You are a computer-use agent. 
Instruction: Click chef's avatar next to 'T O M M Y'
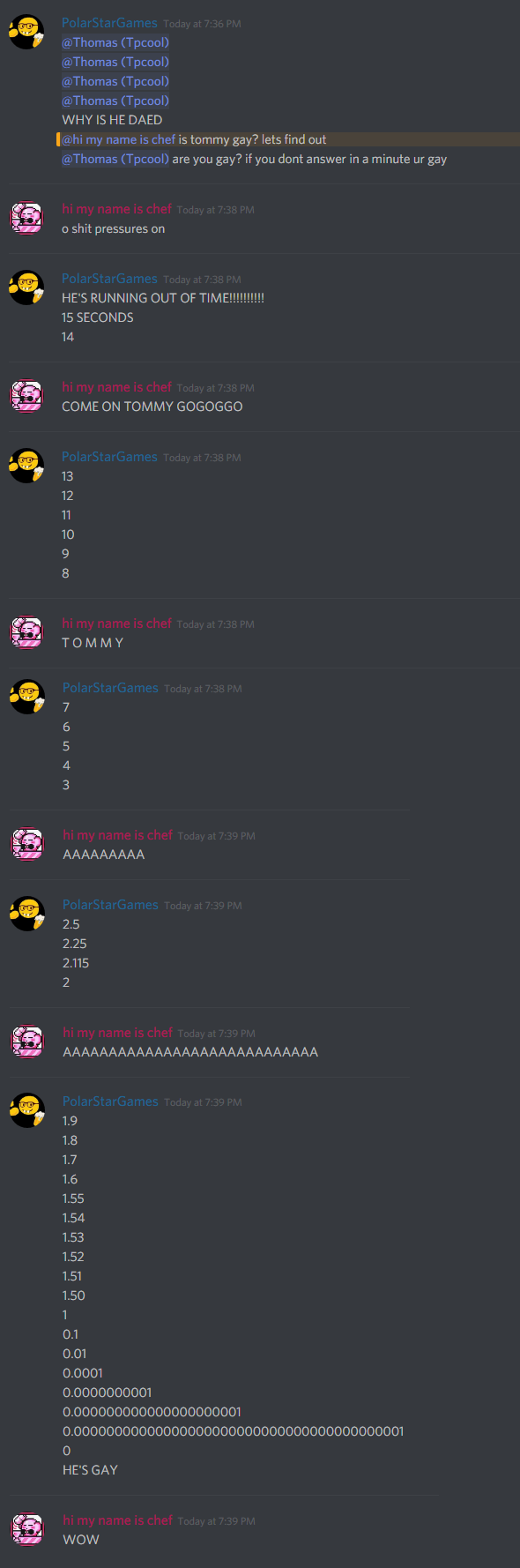[26, 632]
